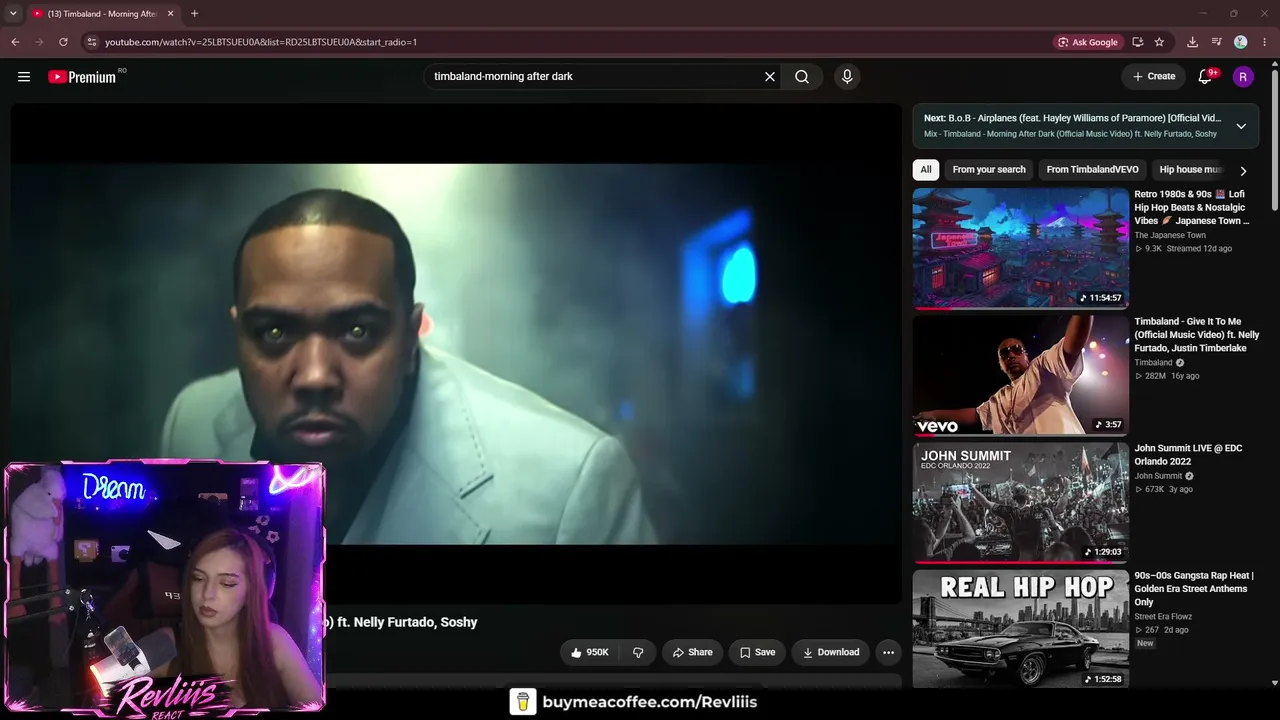1280x720 pixels.
Task: Click the '282M' view count text
Action: [x=1156, y=376]
